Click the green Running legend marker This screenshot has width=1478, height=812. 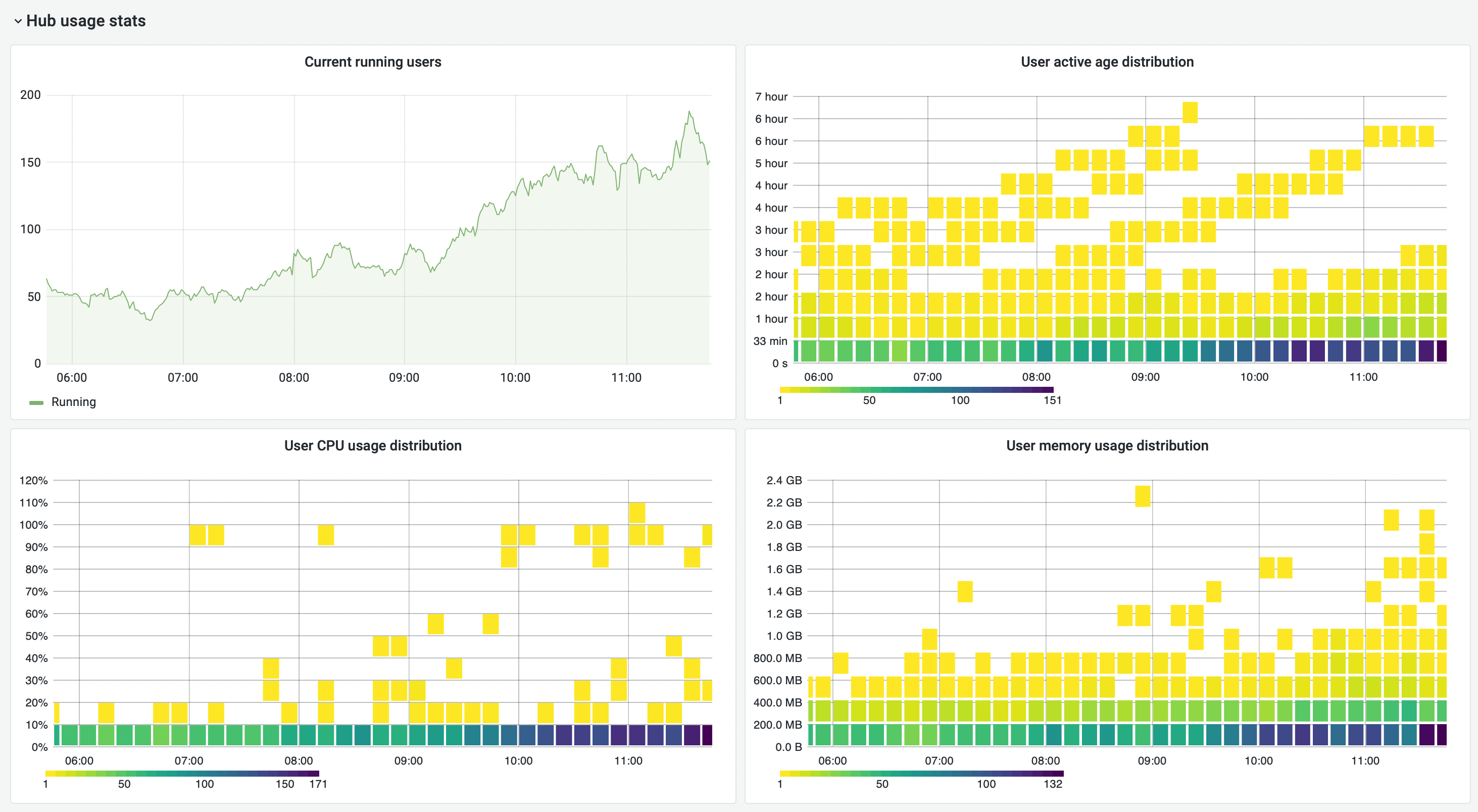(36, 402)
